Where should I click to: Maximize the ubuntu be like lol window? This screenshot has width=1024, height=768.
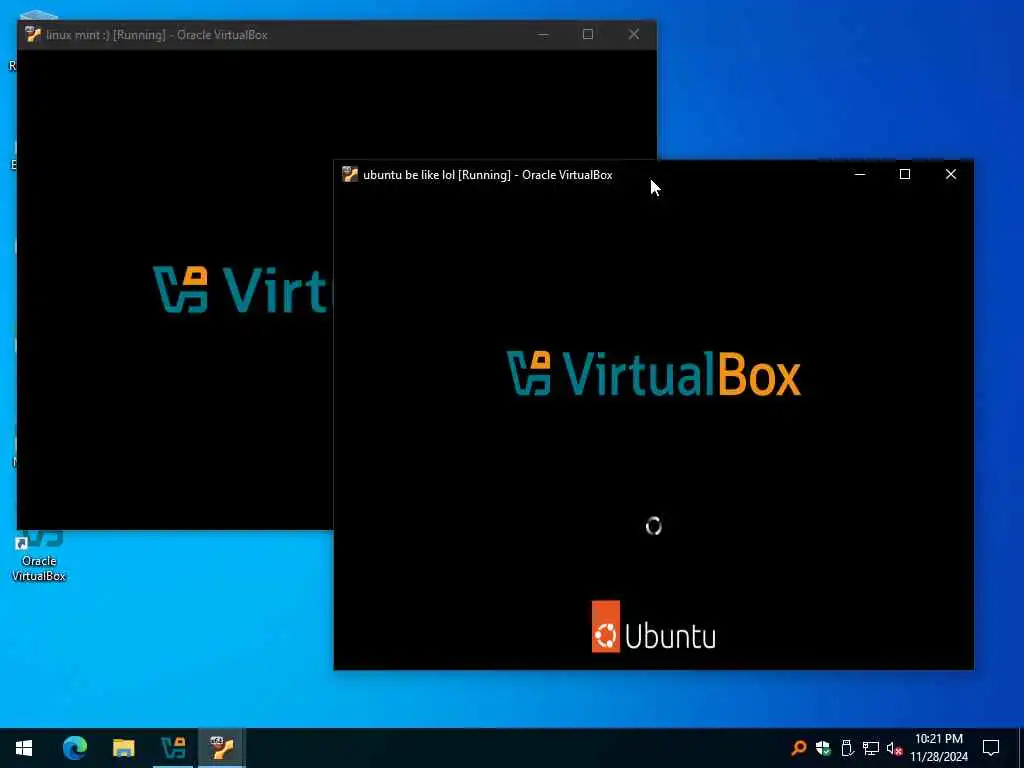click(905, 174)
